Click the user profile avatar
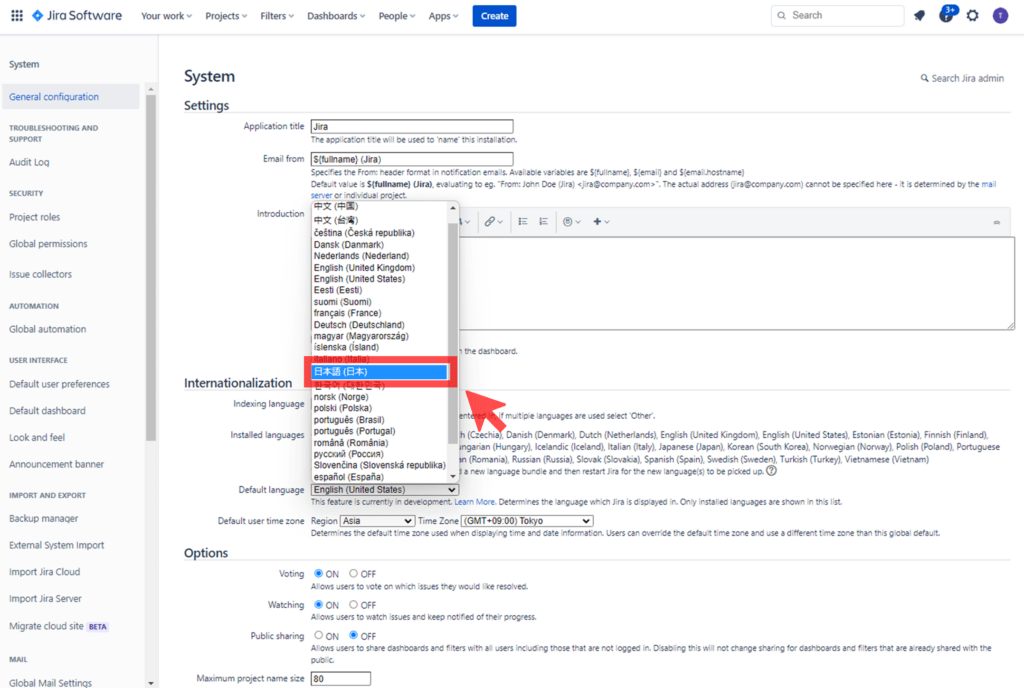The height and width of the screenshot is (688, 1024). [x=1000, y=16]
